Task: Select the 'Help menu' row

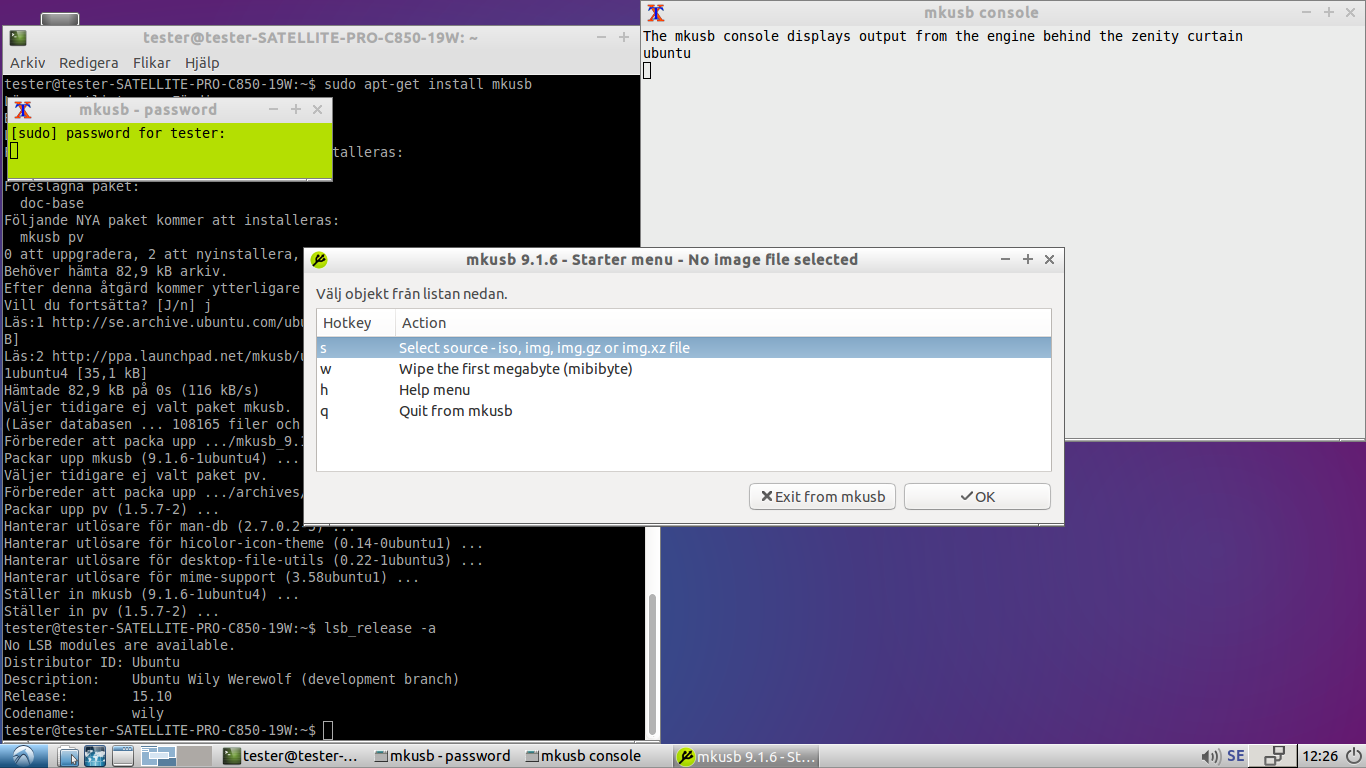Action: (684, 390)
